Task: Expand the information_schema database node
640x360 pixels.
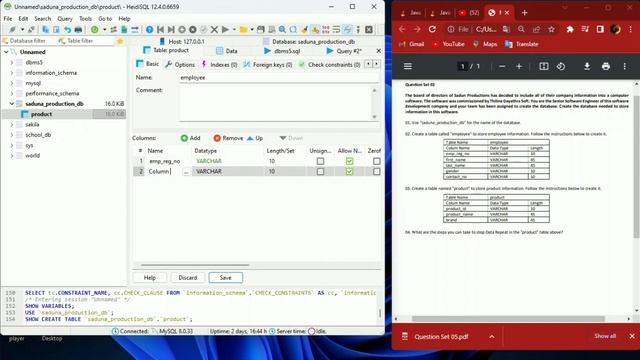Action: (x=12, y=73)
